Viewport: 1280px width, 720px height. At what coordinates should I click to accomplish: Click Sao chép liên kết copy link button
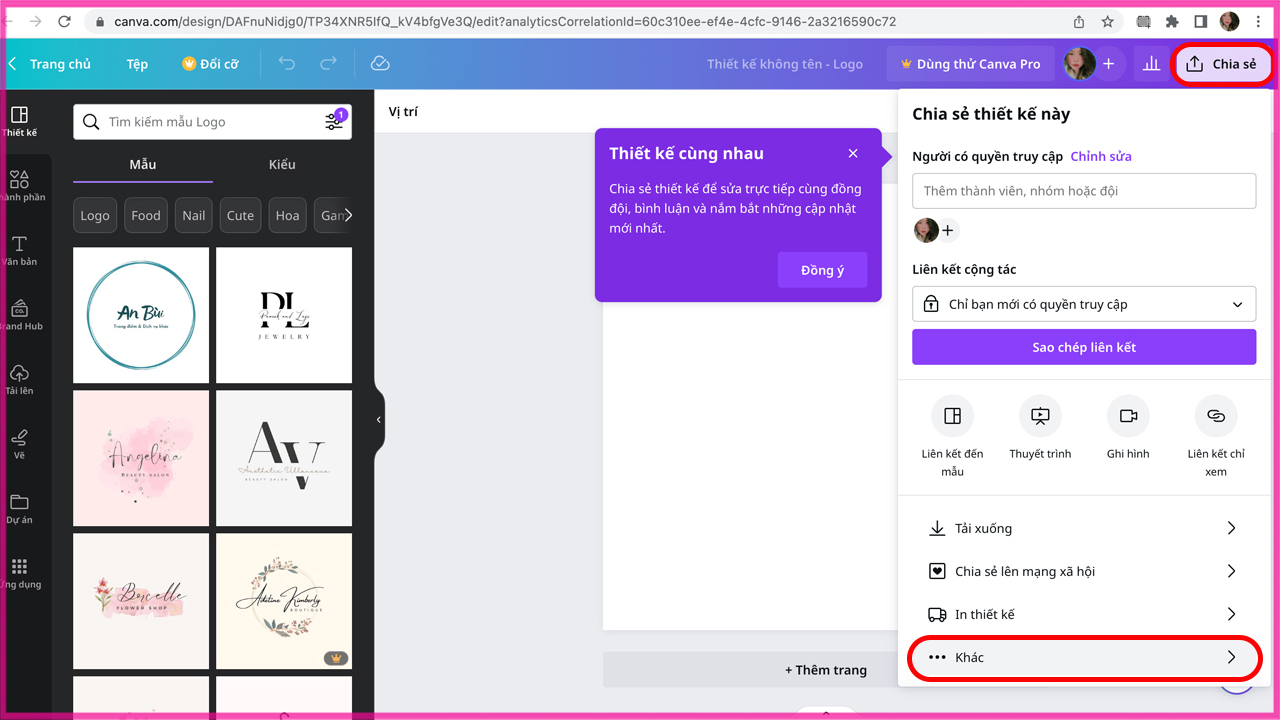[1084, 347]
